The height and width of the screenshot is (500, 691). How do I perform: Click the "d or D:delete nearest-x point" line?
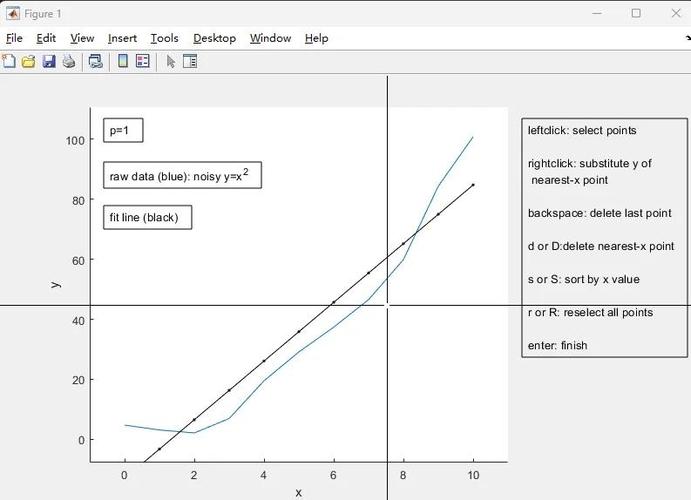pos(601,246)
